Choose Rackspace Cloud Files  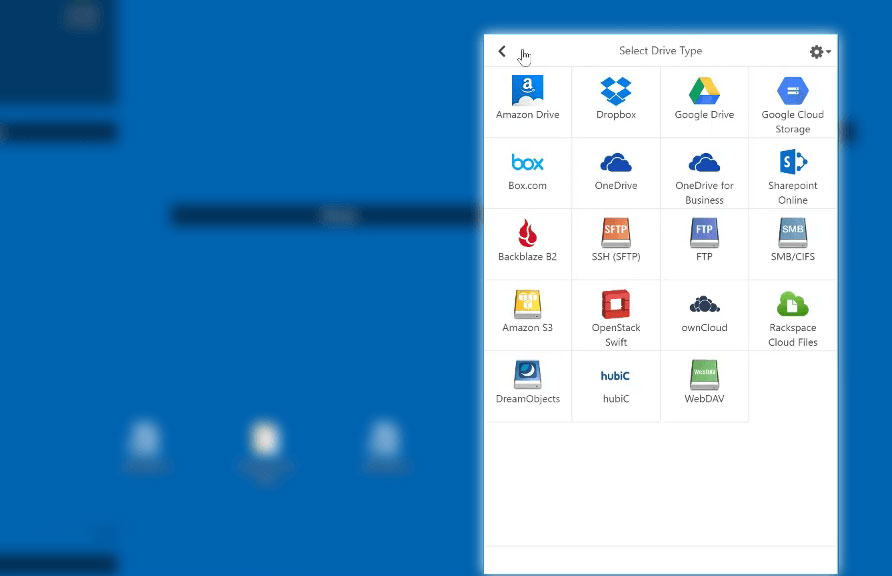coord(792,305)
